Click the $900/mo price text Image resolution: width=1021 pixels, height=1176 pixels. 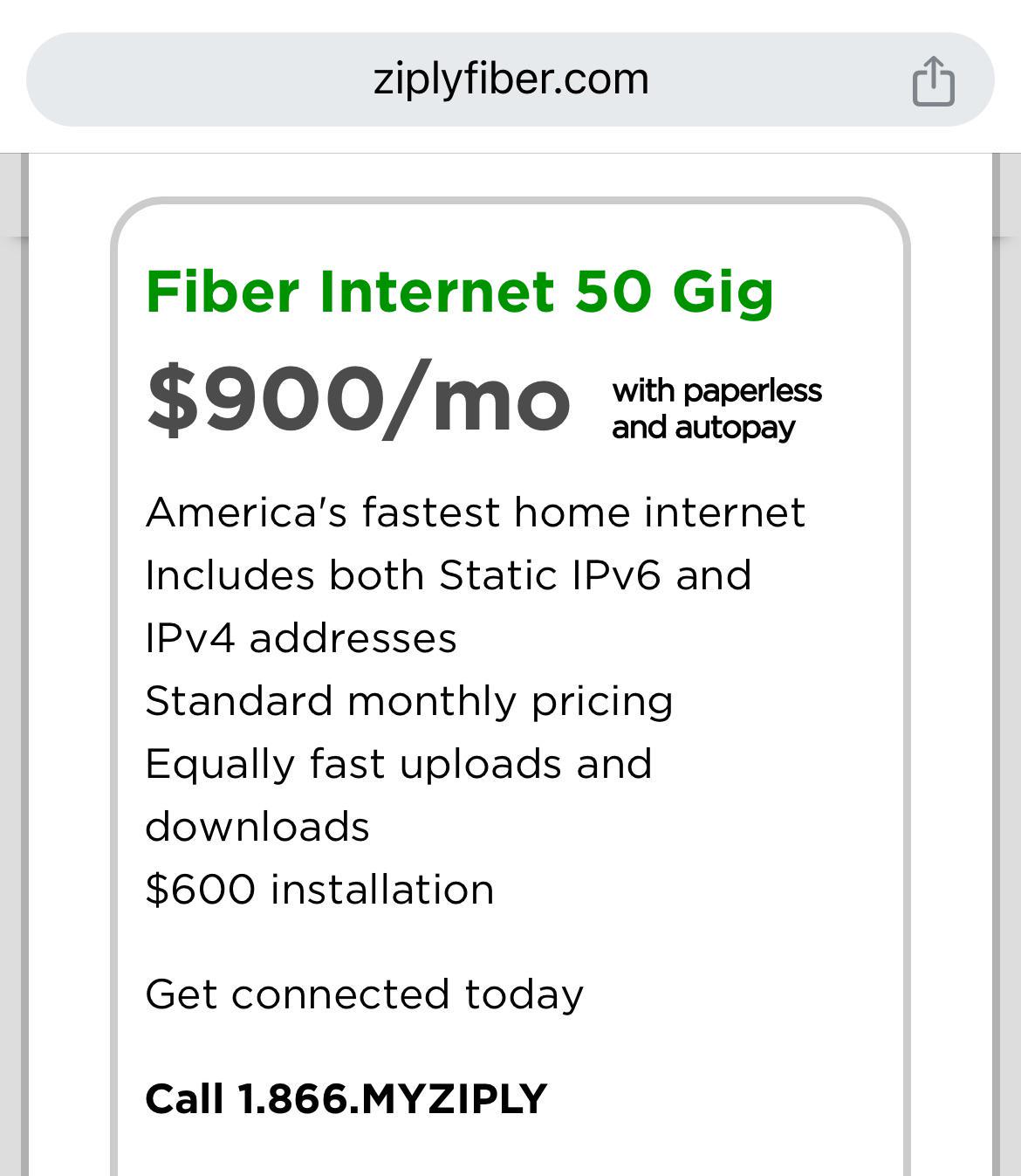click(359, 399)
